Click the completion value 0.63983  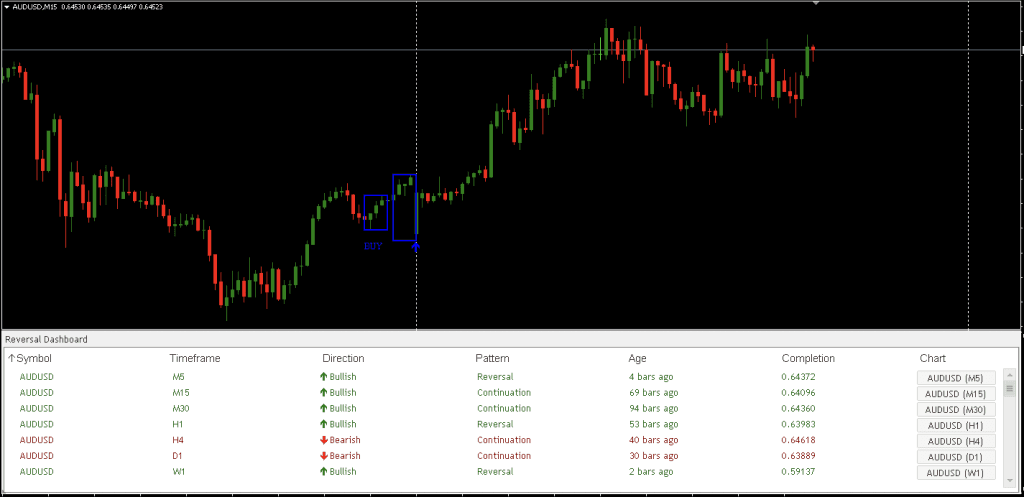(798, 424)
